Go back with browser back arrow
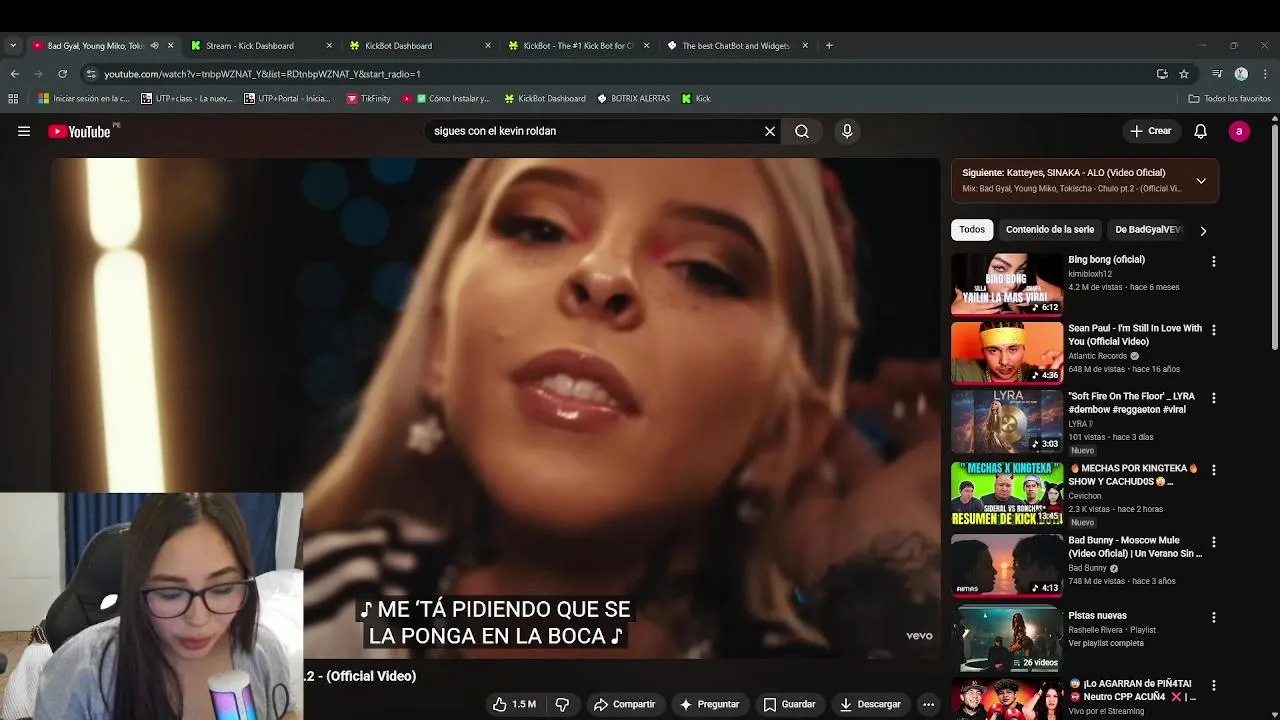The image size is (1280, 720). [x=14, y=74]
